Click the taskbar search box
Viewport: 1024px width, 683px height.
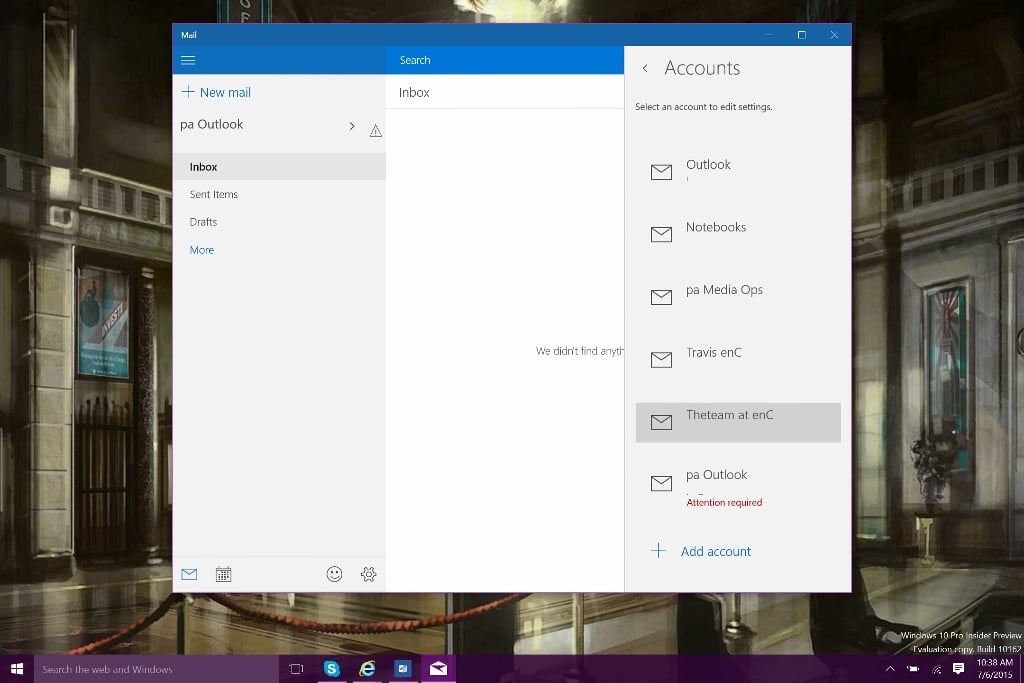(x=156, y=669)
